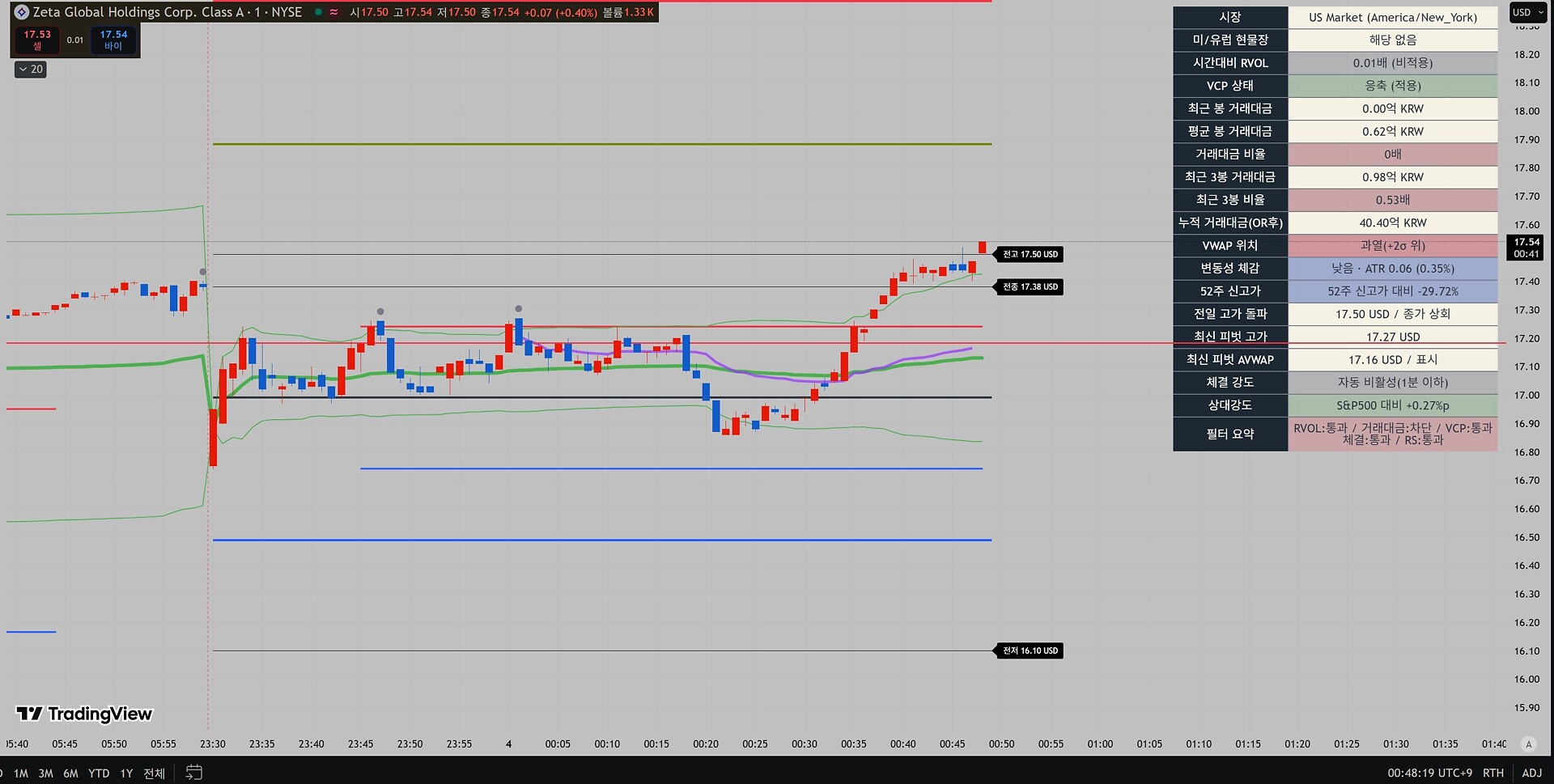Click the Zeta Global symbol logo icon
1554x784 pixels.
[22, 12]
